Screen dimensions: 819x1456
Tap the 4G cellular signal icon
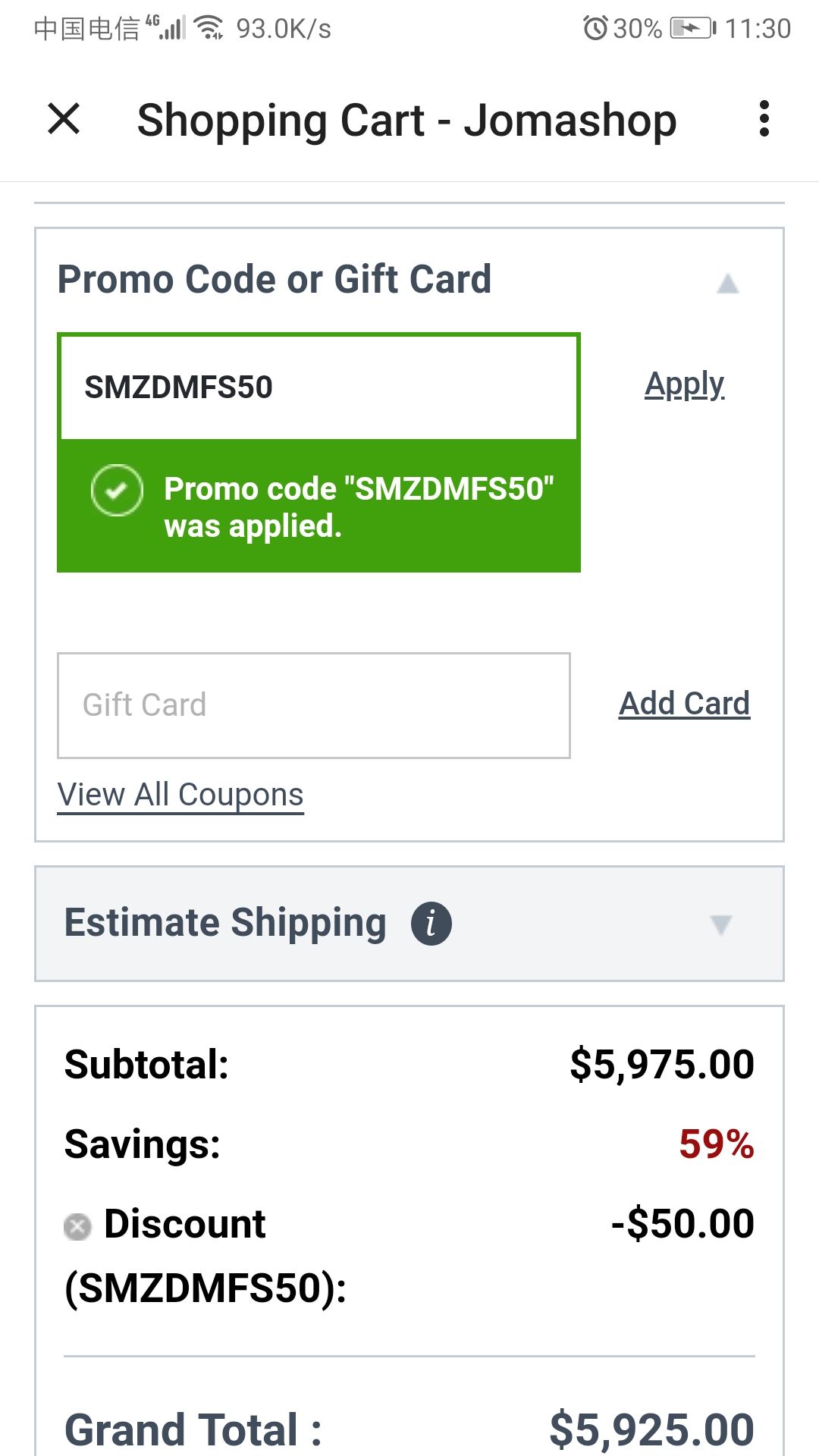coord(165,27)
